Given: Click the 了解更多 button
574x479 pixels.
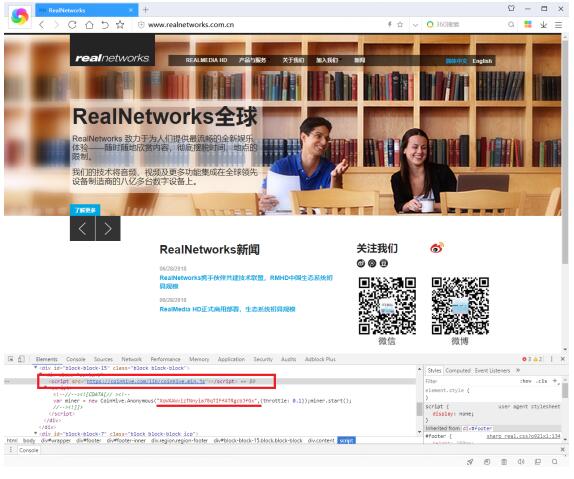Looking at the screenshot, I should pyautogui.click(x=85, y=210).
